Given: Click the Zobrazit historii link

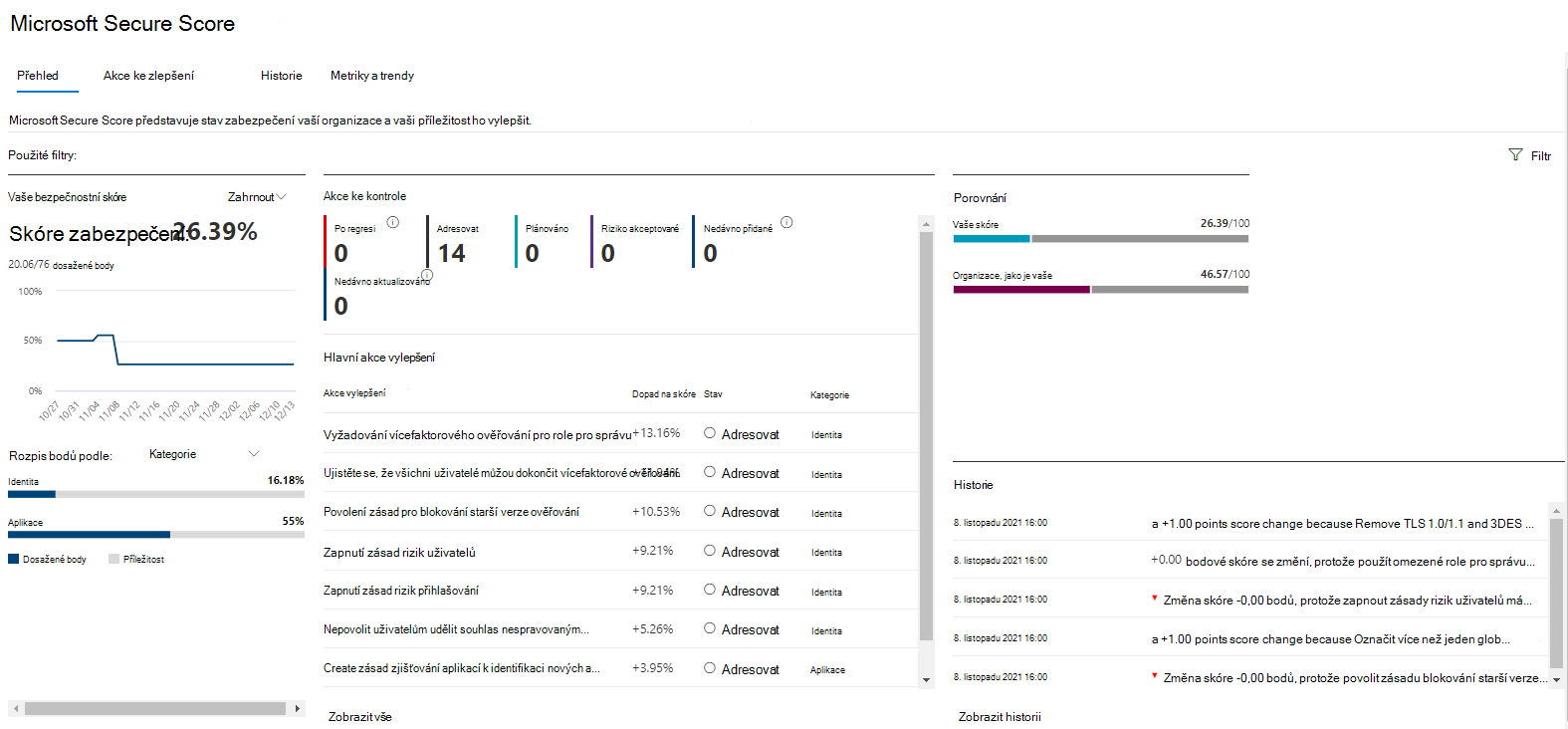Looking at the screenshot, I should pos(1000,717).
